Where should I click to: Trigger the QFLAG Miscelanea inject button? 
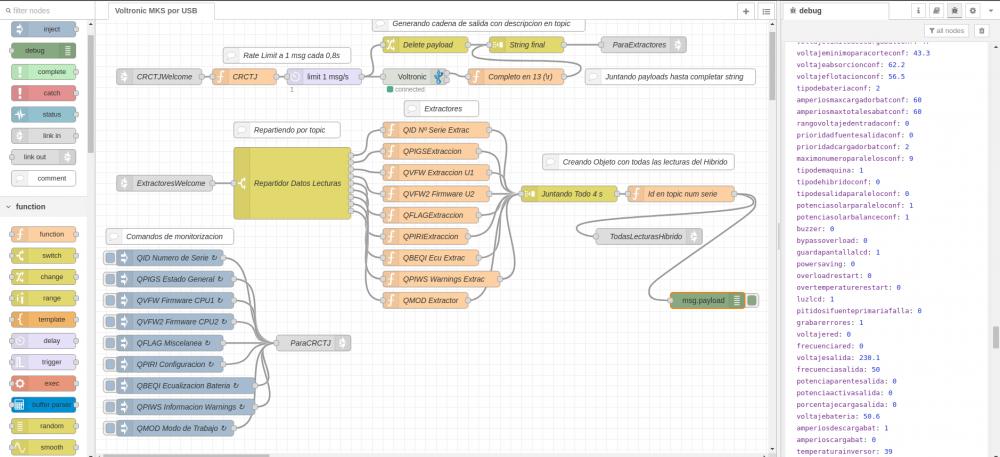(x=110, y=343)
